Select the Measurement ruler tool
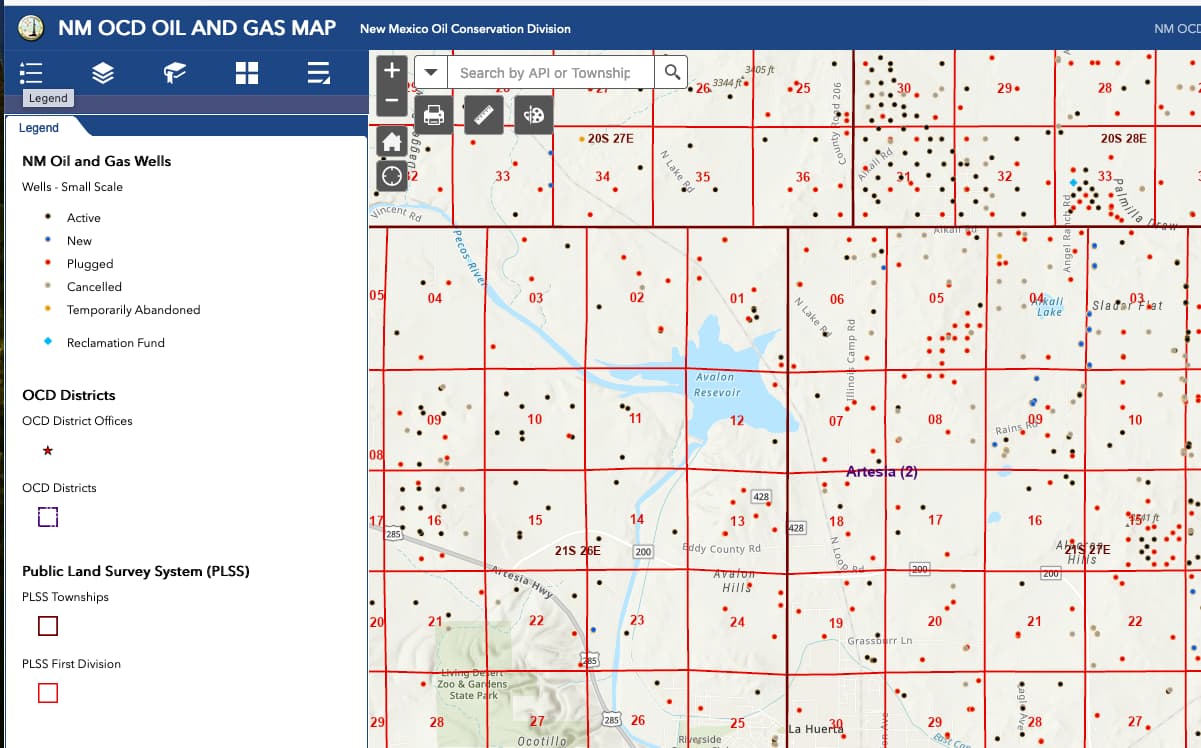Viewport: 1201px width, 748px height. [x=484, y=115]
